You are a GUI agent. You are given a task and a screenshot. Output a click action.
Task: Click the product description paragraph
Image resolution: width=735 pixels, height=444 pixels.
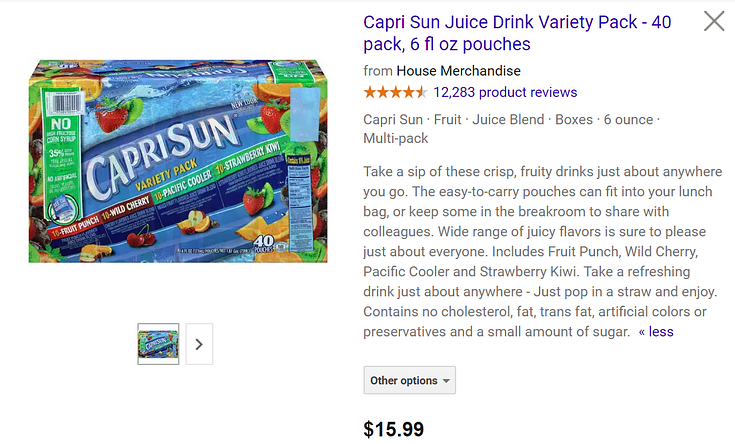pyautogui.click(x=542, y=252)
